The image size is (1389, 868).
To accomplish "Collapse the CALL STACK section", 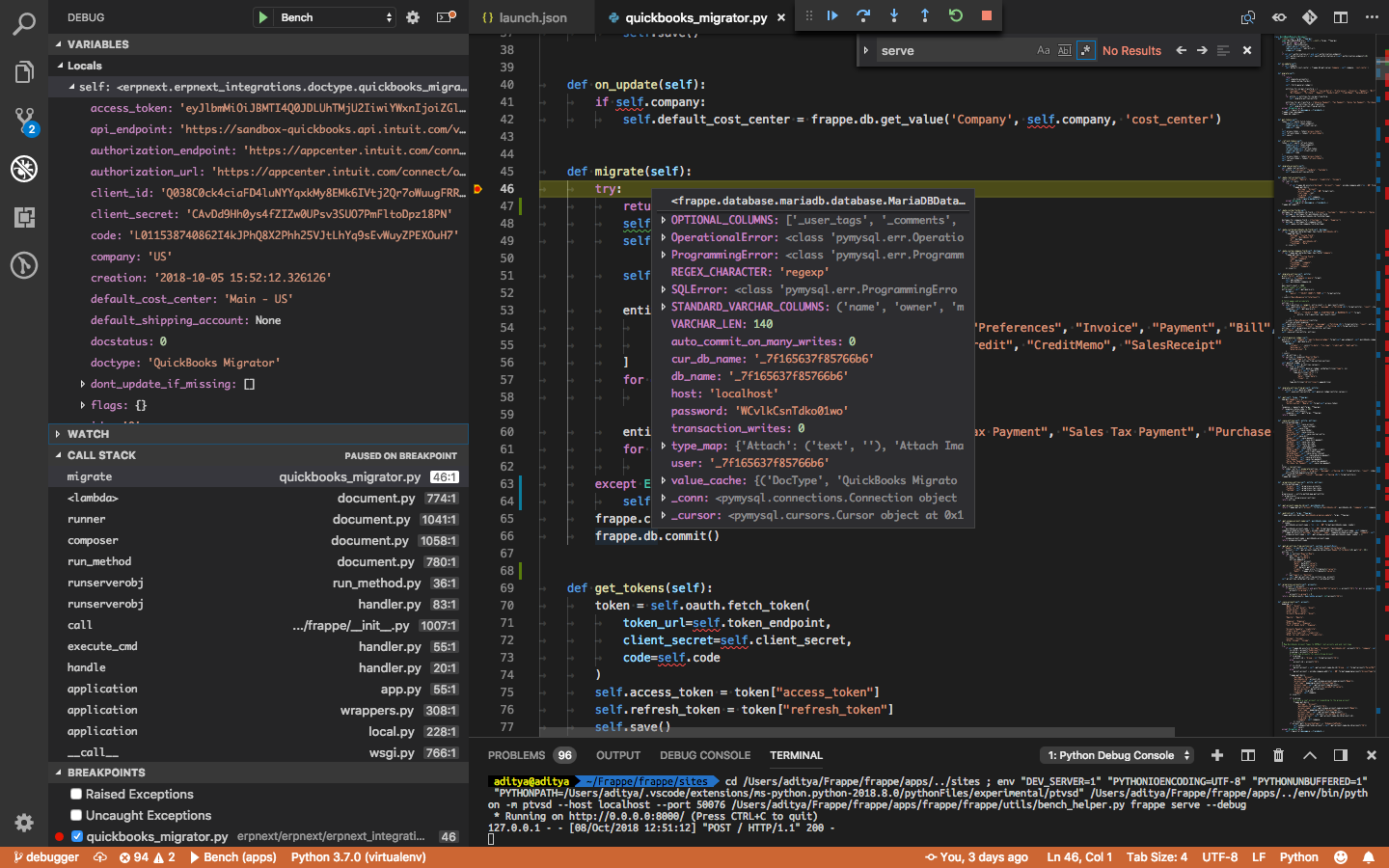I will (259, 455).
